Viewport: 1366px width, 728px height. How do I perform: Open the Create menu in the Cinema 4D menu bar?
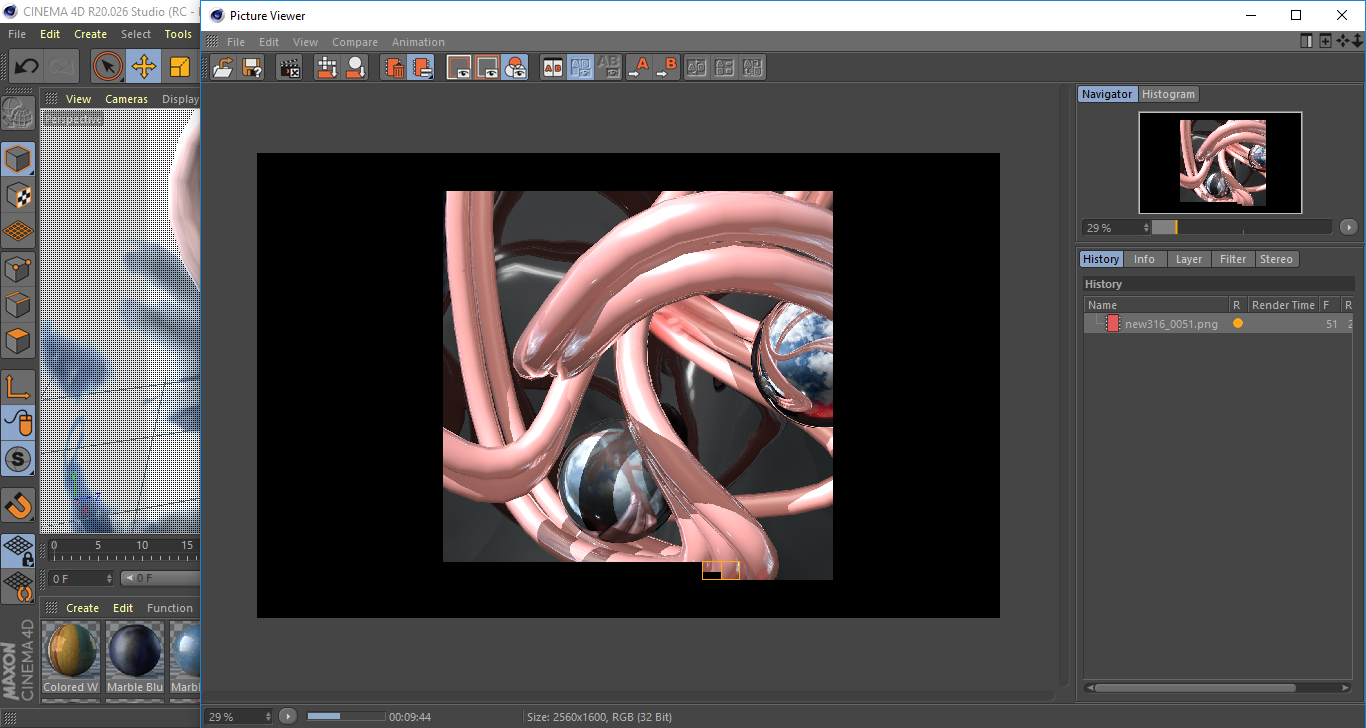point(90,34)
